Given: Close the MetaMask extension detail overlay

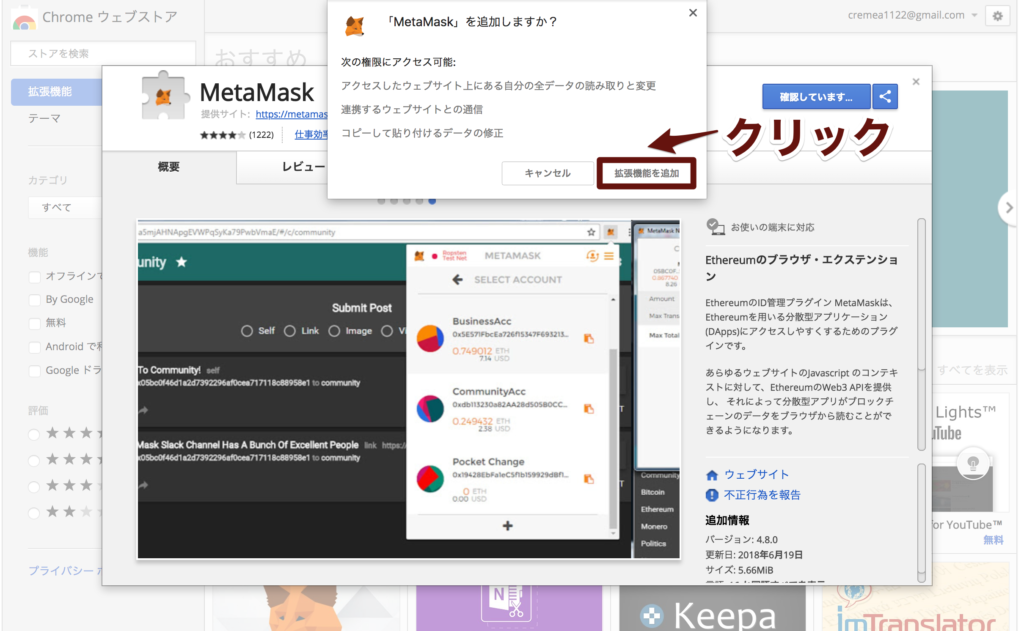Looking at the screenshot, I should (916, 82).
